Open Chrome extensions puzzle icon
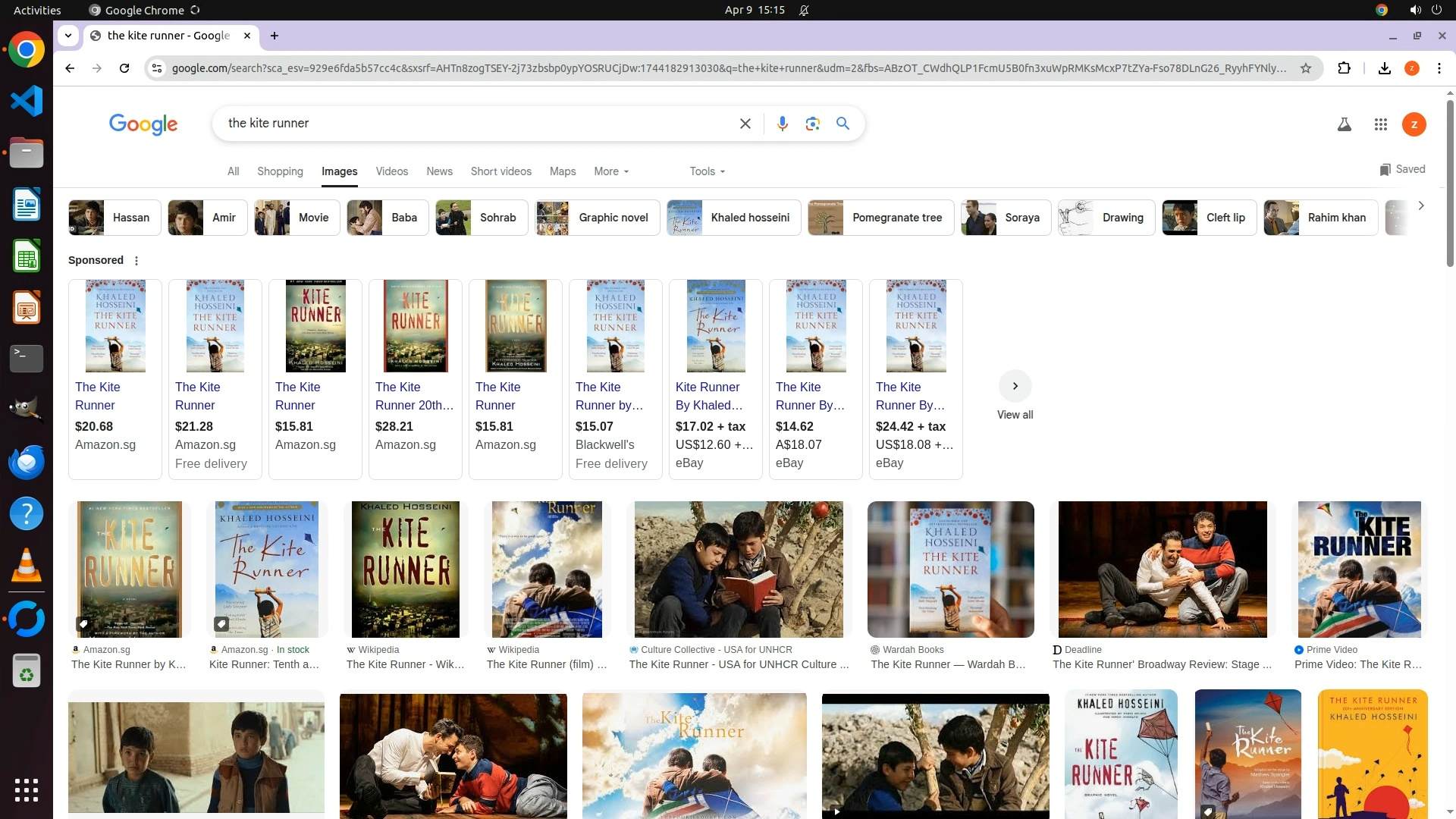 pyautogui.click(x=1344, y=68)
